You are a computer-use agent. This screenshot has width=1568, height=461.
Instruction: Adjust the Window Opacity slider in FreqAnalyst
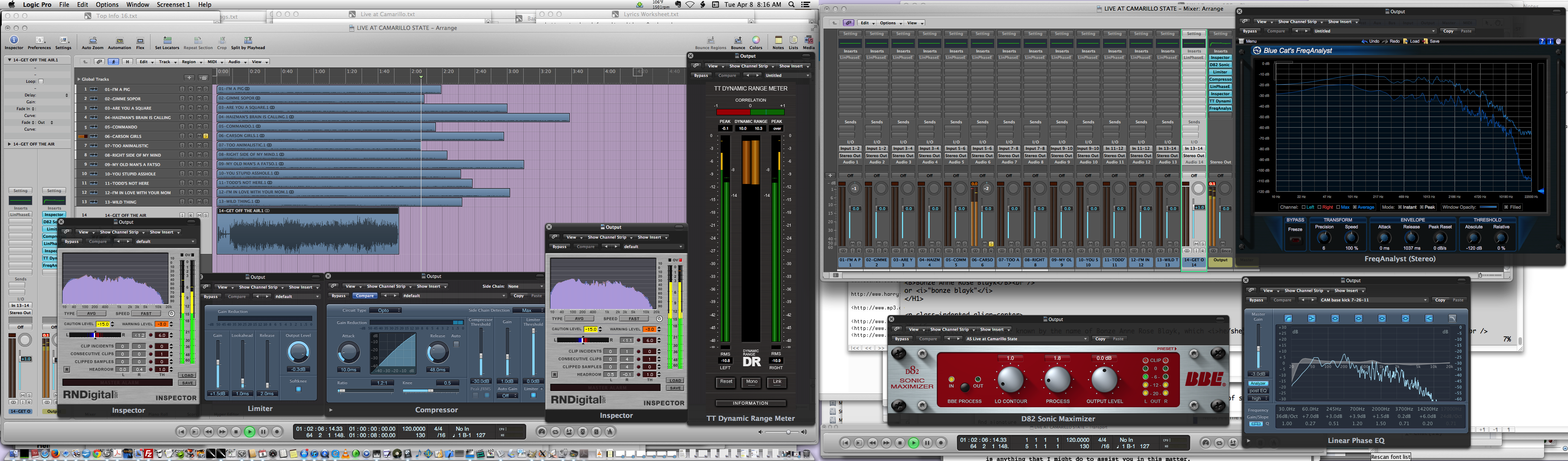tap(1488, 207)
